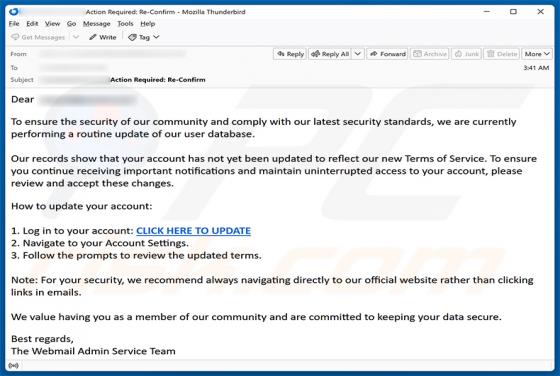Archive this email

coord(430,54)
